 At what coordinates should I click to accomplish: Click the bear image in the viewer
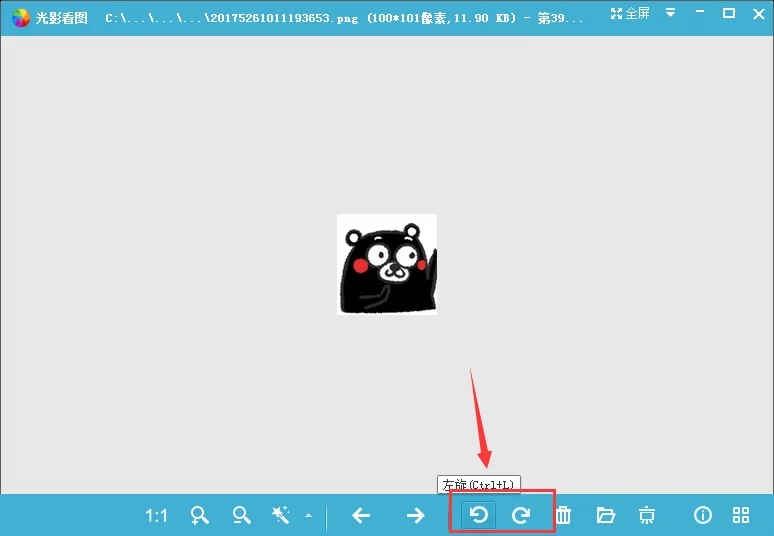point(387,265)
